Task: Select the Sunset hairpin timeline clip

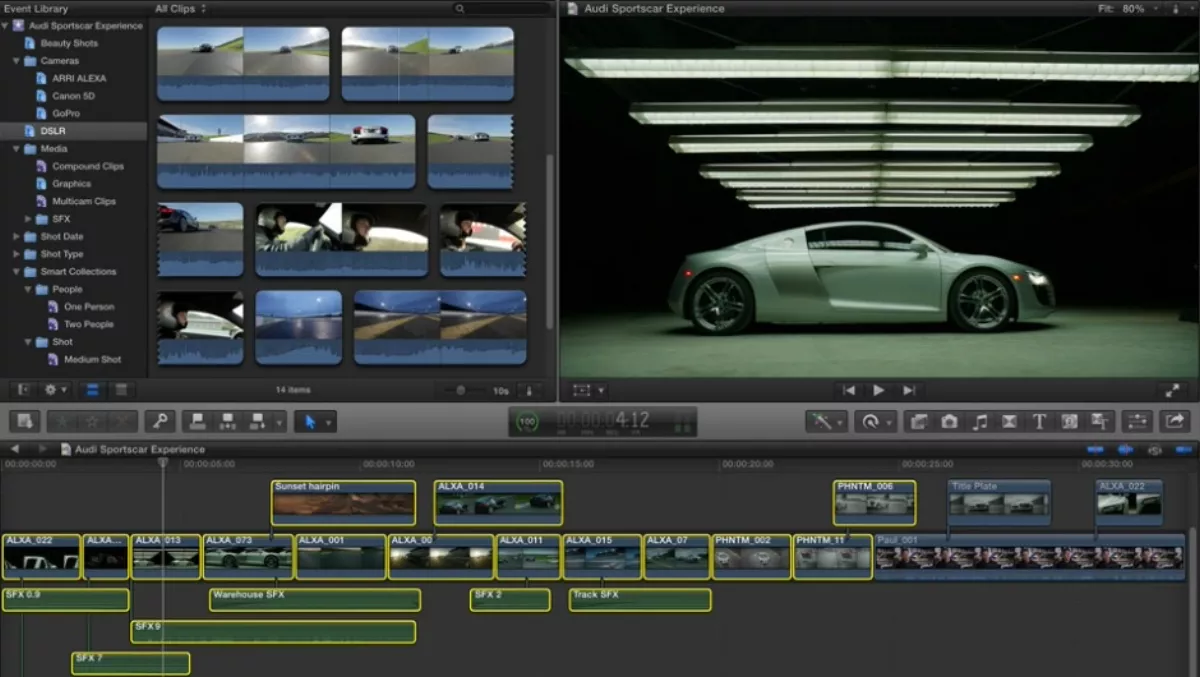Action: pyautogui.click(x=343, y=502)
